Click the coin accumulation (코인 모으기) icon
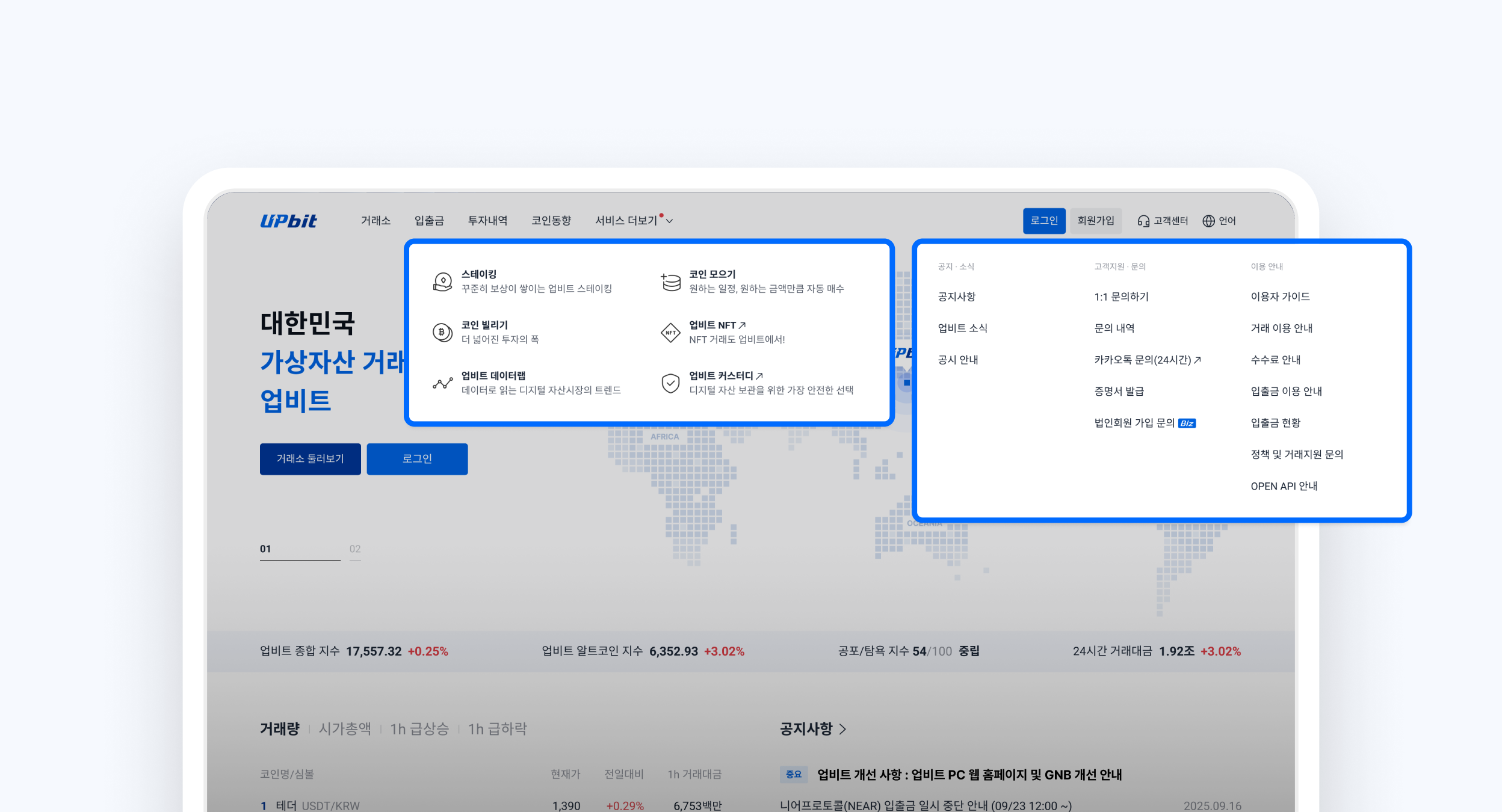 (x=670, y=281)
